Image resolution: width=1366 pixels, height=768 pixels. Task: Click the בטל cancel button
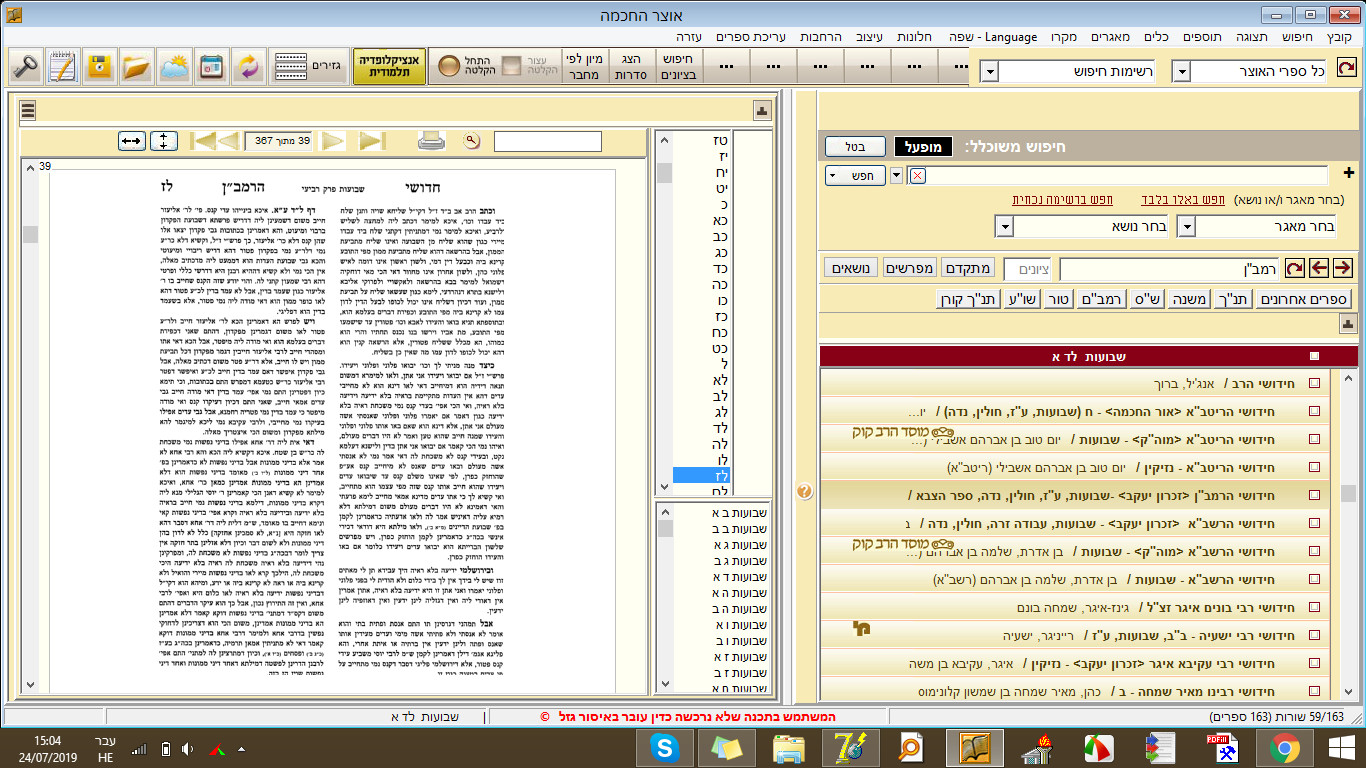[854, 146]
